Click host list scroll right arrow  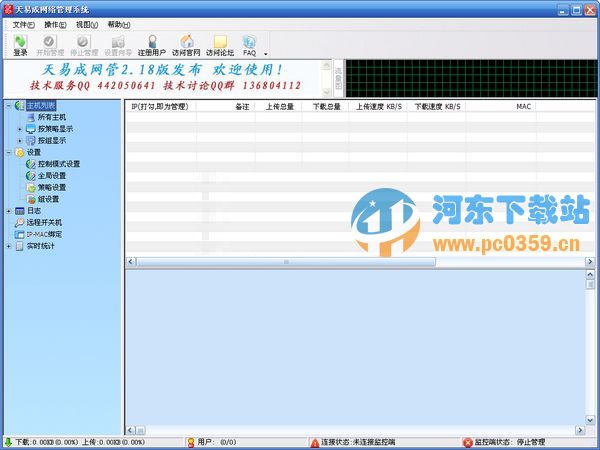click(x=590, y=262)
